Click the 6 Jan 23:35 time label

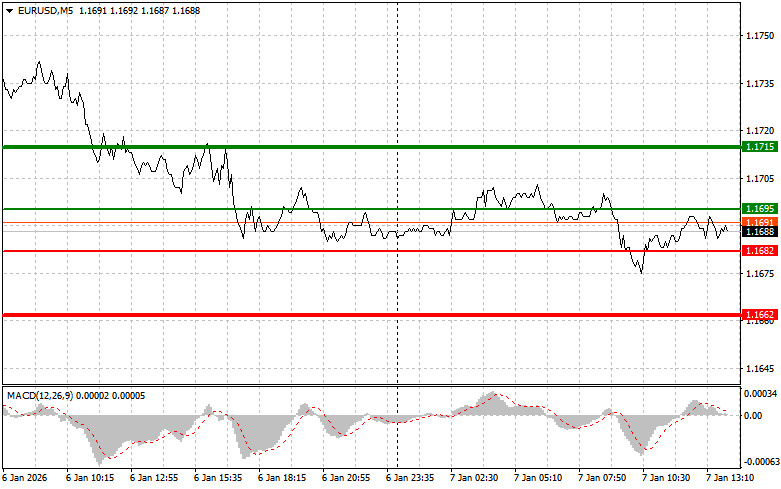click(x=410, y=478)
